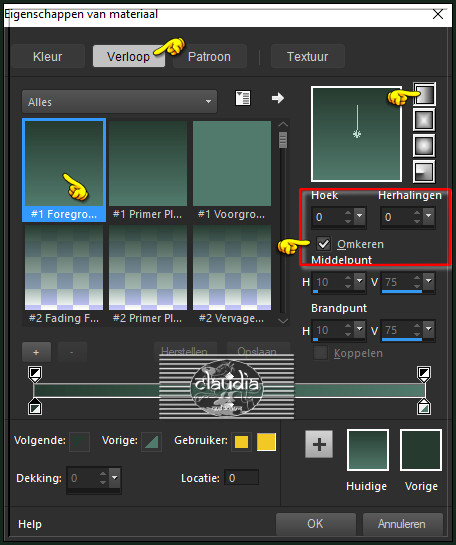Enable the Koppelen checkbox
The width and height of the screenshot is (456, 545).
point(320,353)
